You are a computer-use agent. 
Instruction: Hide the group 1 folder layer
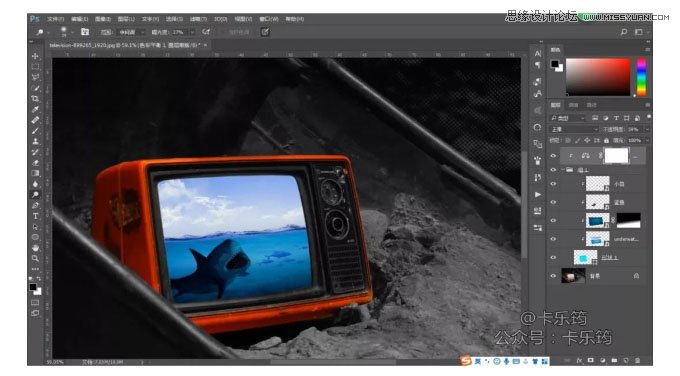coord(553,170)
